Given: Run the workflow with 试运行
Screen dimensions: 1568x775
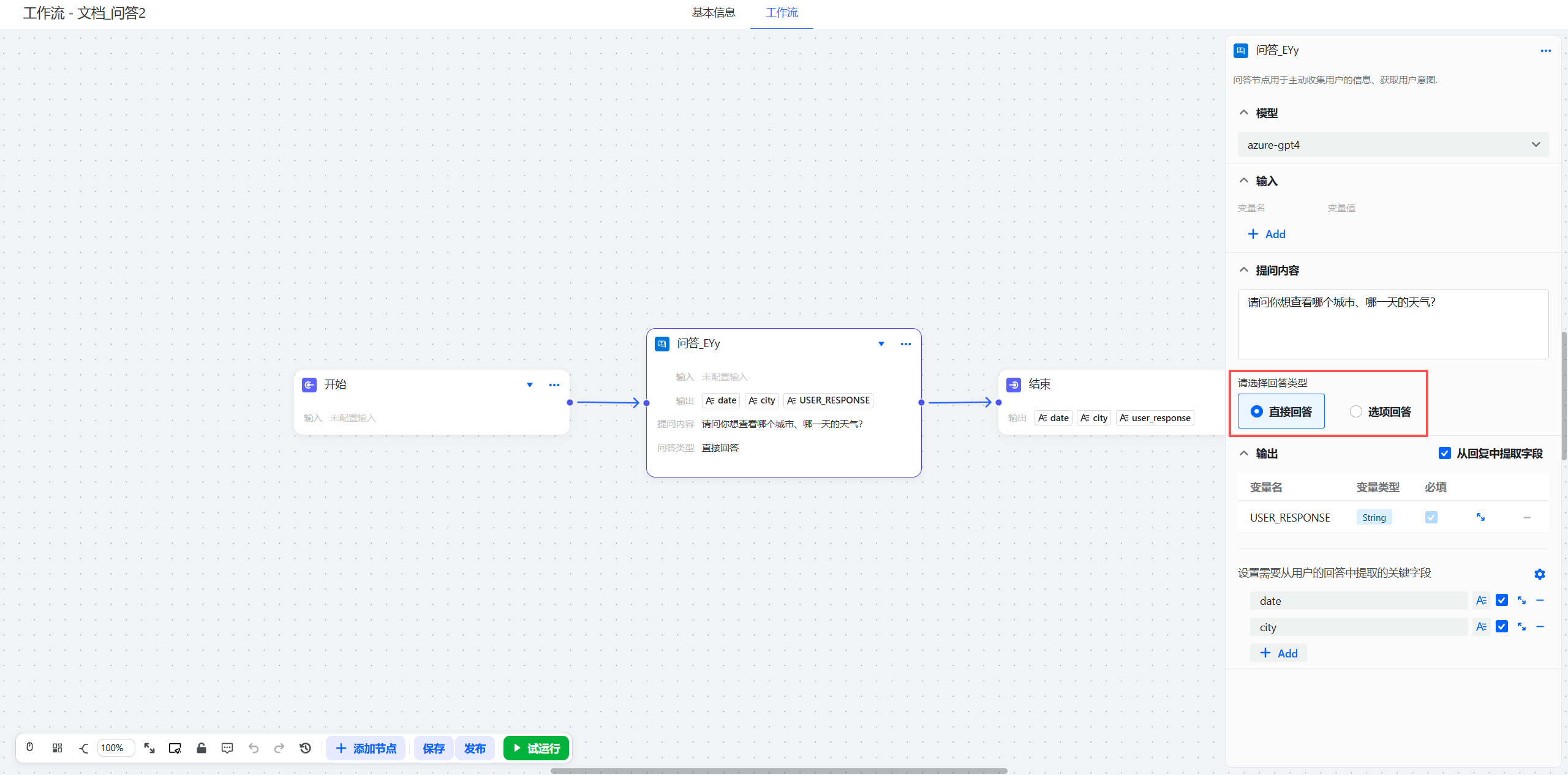Looking at the screenshot, I should click(x=535, y=747).
